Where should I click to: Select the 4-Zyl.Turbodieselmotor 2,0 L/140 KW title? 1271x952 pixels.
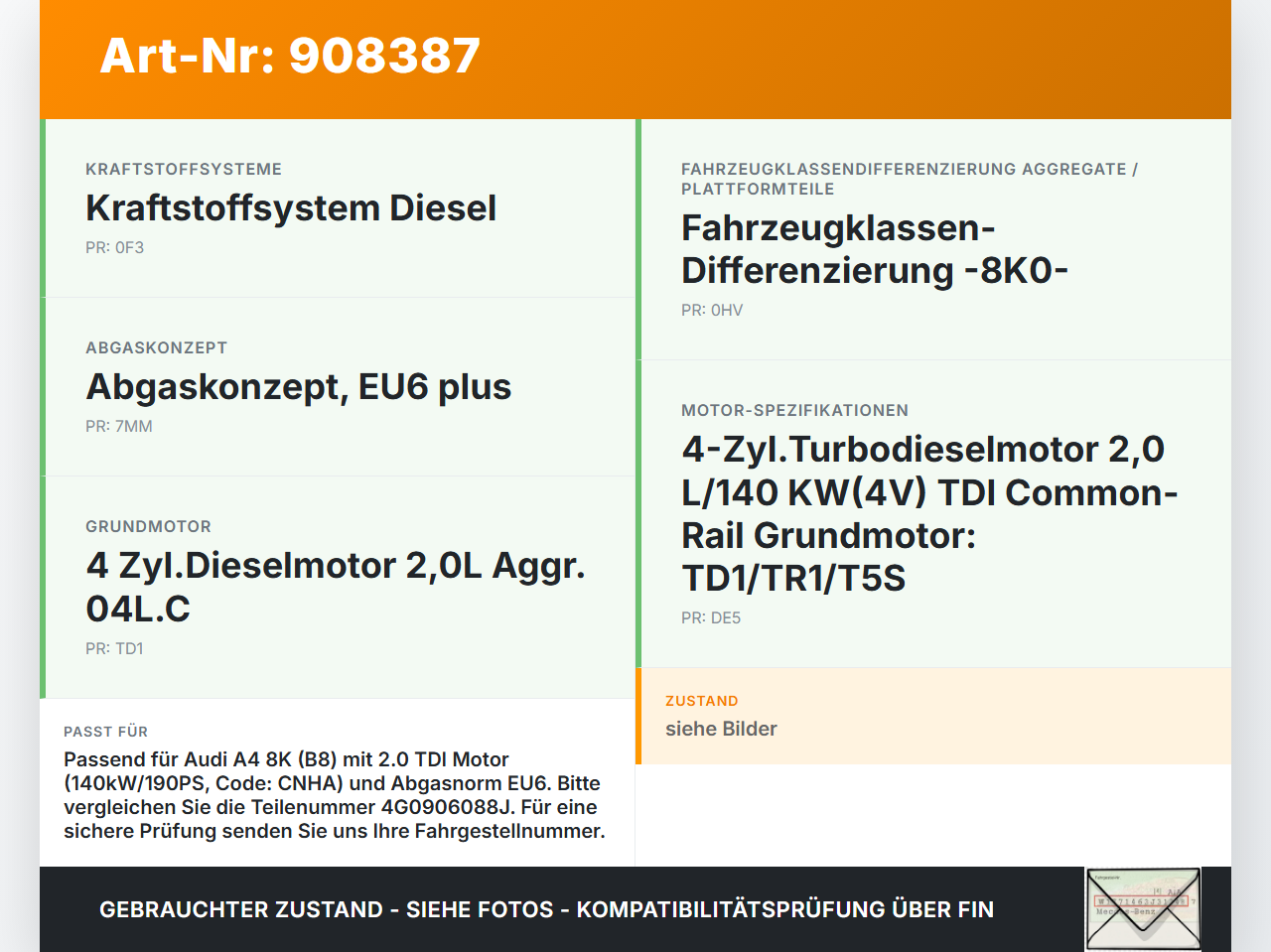tap(929, 513)
